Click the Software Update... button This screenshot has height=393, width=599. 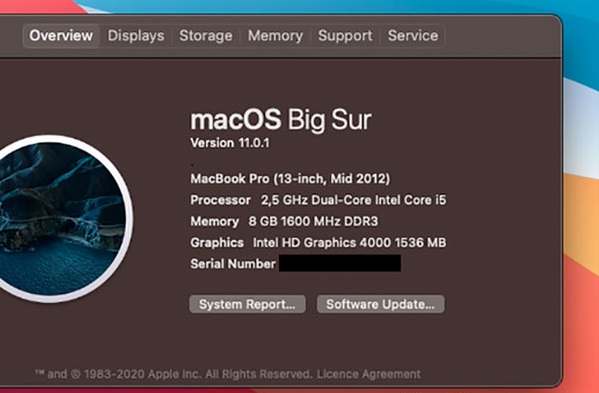(x=380, y=304)
